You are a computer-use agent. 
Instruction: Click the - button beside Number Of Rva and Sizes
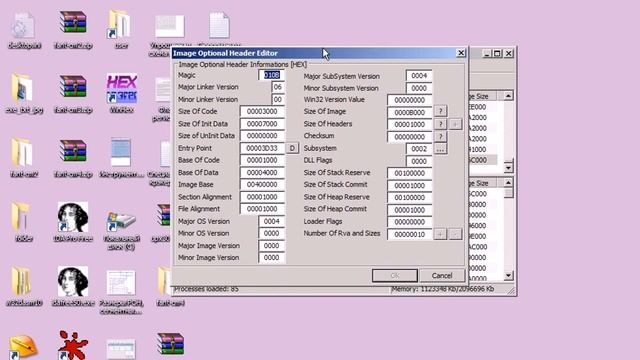456,234
